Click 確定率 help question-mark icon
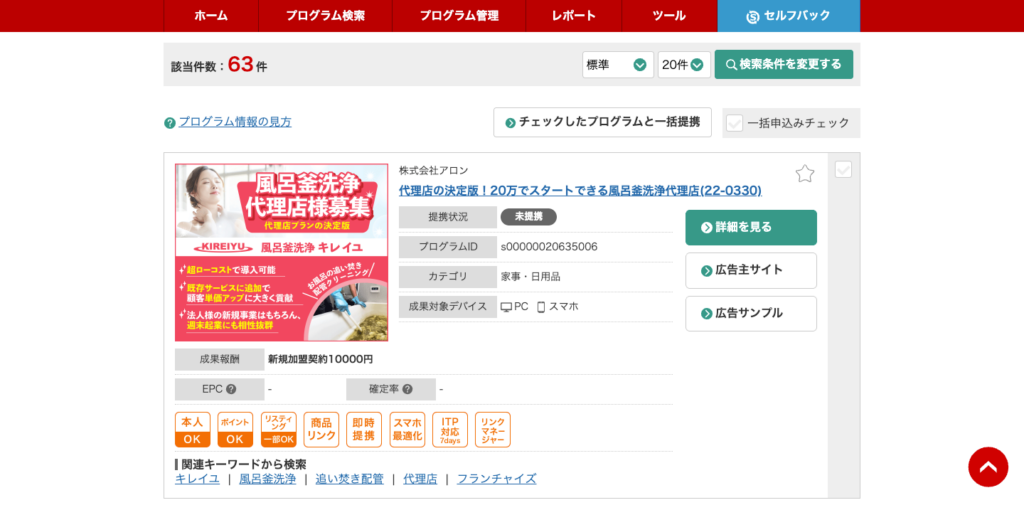 point(408,389)
